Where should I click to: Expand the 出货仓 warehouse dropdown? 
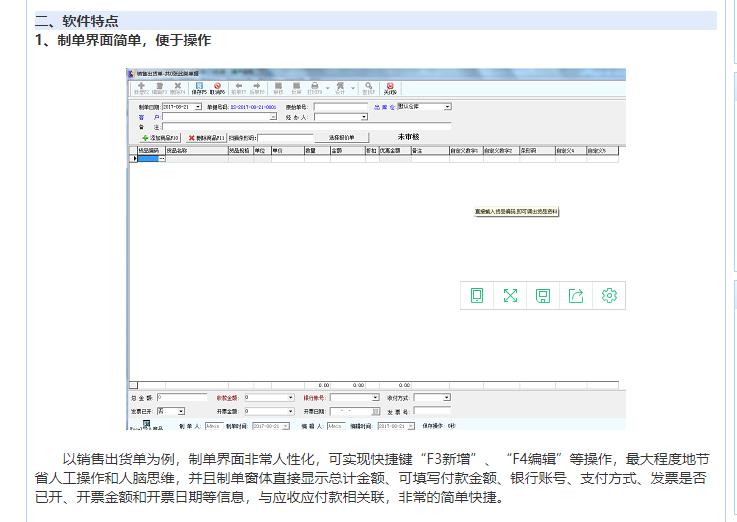tap(447, 106)
